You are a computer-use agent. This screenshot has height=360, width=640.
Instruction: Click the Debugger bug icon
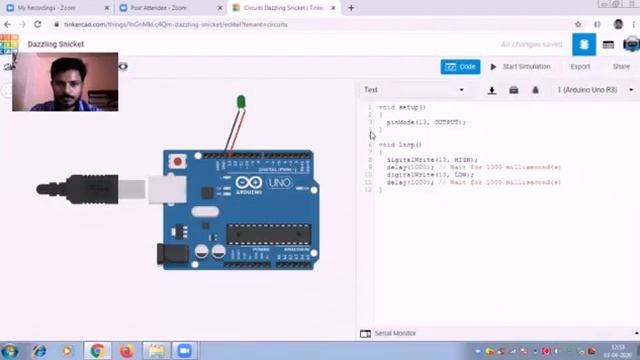[x=535, y=90]
